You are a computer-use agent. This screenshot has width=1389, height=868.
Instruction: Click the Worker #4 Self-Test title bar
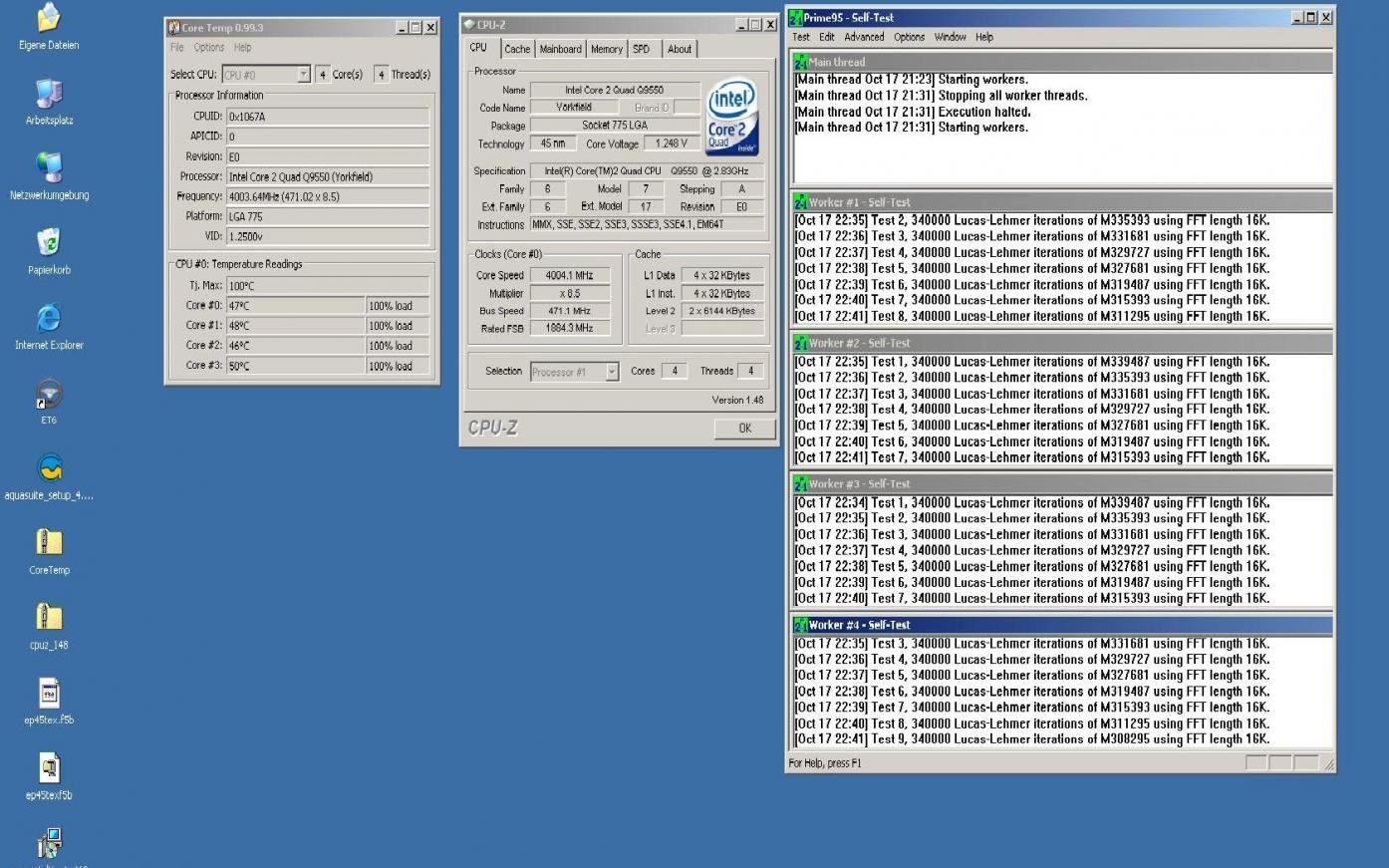coord(1063,625)
